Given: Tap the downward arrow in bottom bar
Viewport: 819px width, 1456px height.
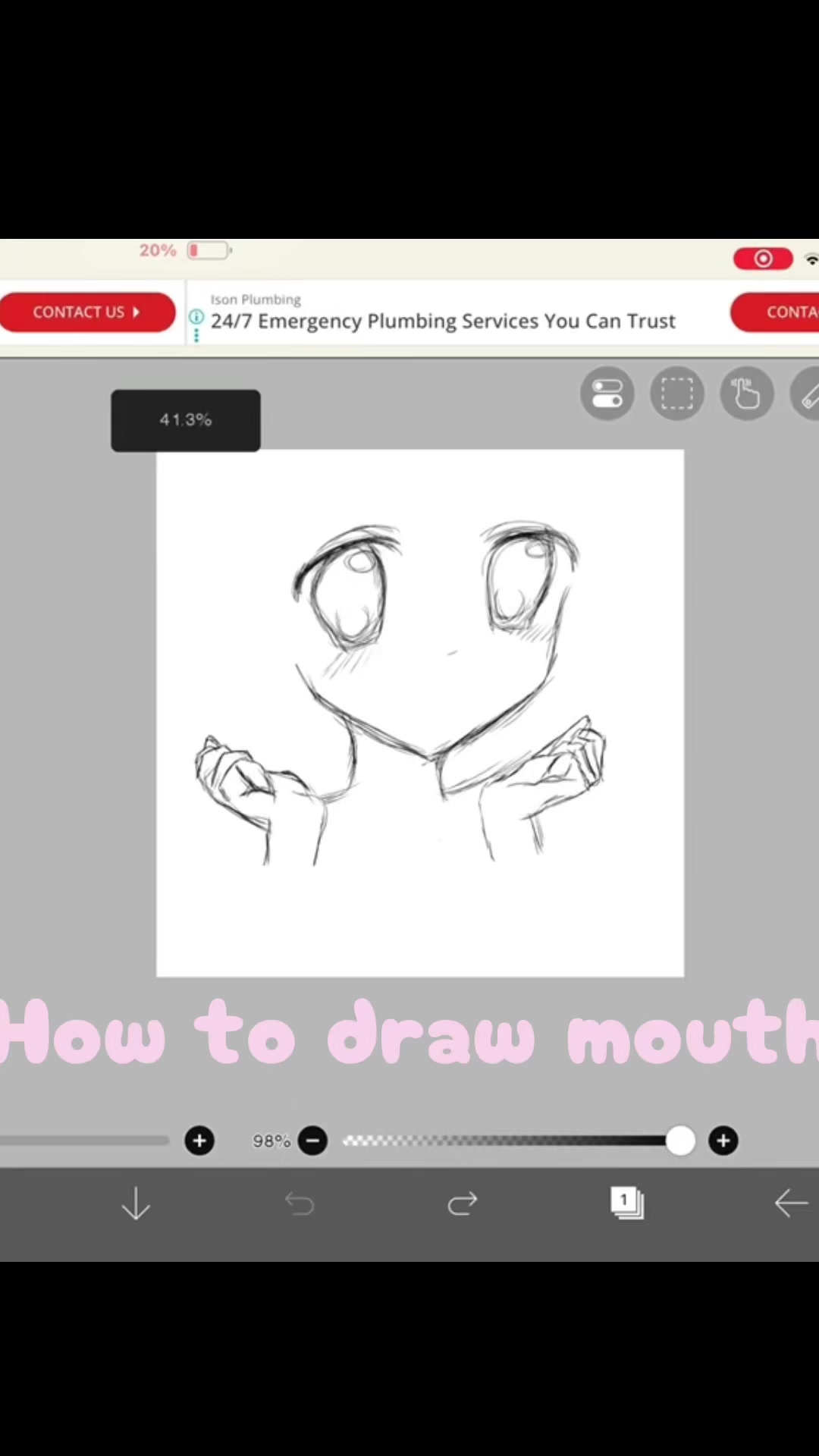Looking at the screenshot, I should pyautogui.click(x=136, y=1203).
